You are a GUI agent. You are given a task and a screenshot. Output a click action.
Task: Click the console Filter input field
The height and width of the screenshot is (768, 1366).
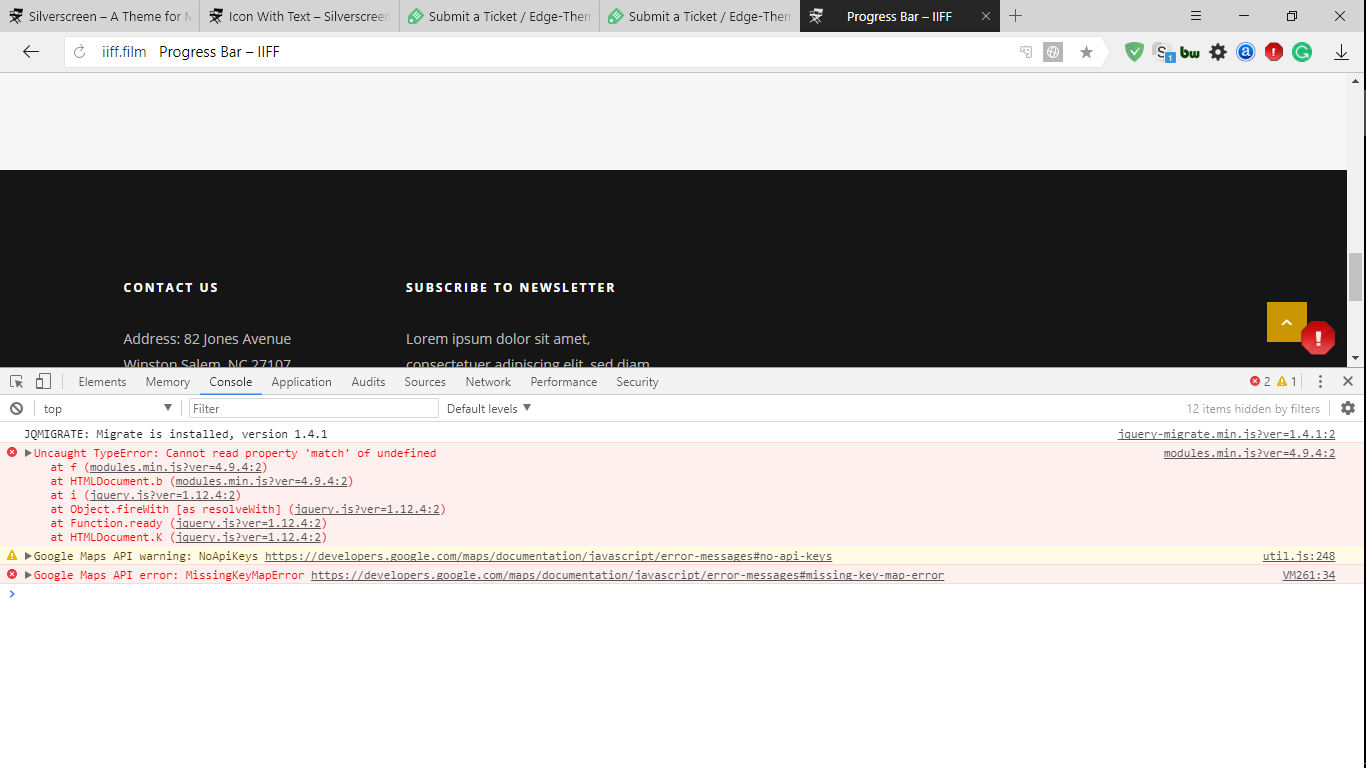point(313,408)
